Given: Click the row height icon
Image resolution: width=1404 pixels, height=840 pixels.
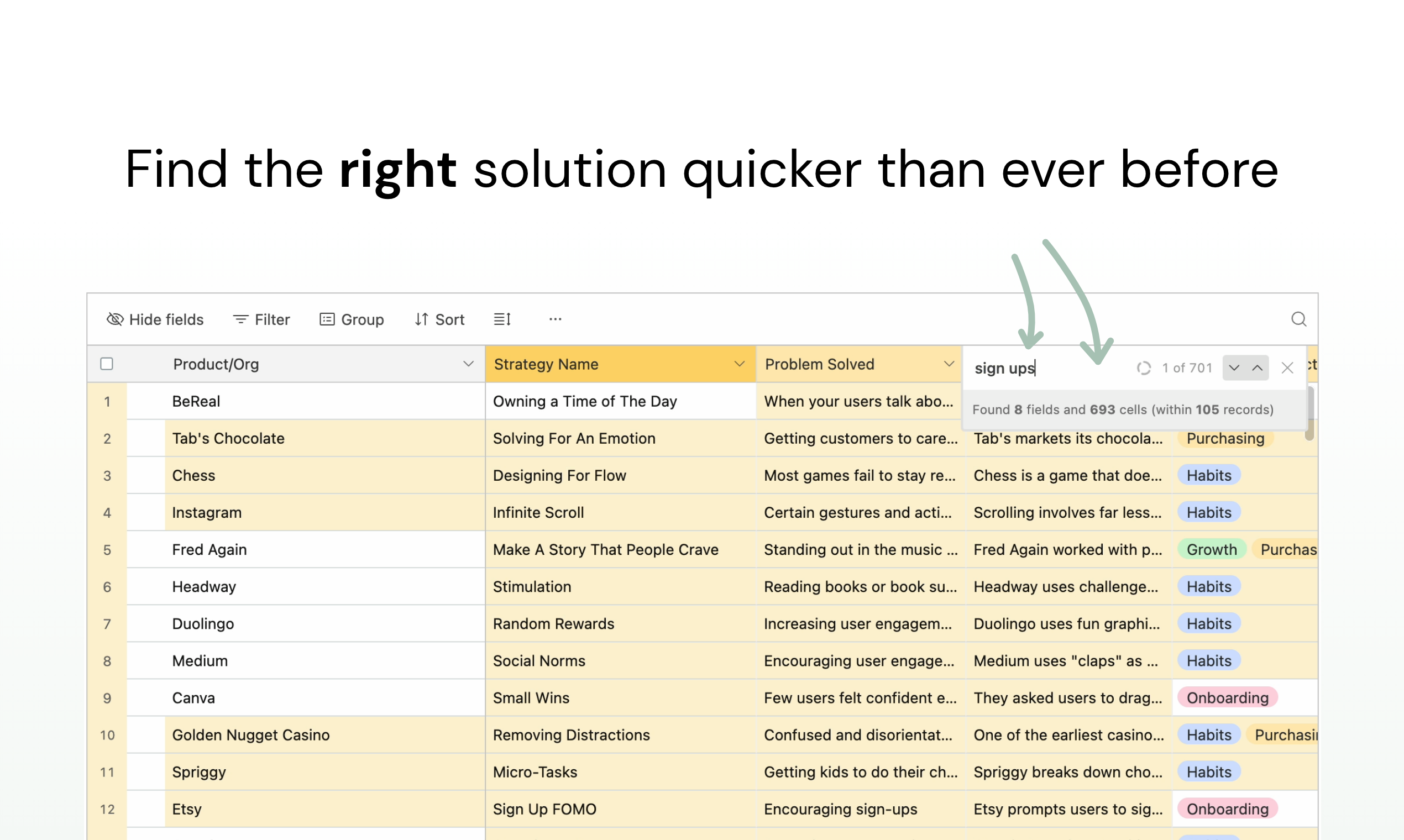Looking at the screenshot, I should [x=502, y=319].
